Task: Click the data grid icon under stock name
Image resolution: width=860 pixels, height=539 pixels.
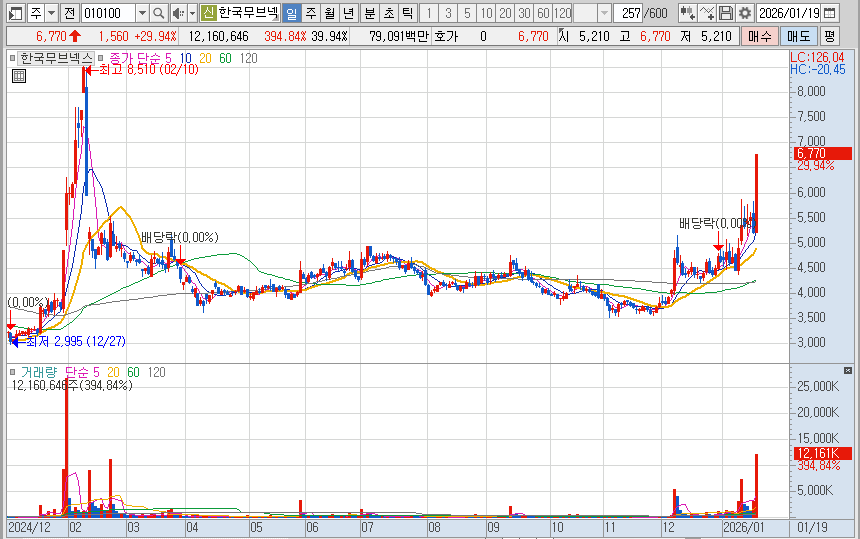Action: [x=19, y=76]
